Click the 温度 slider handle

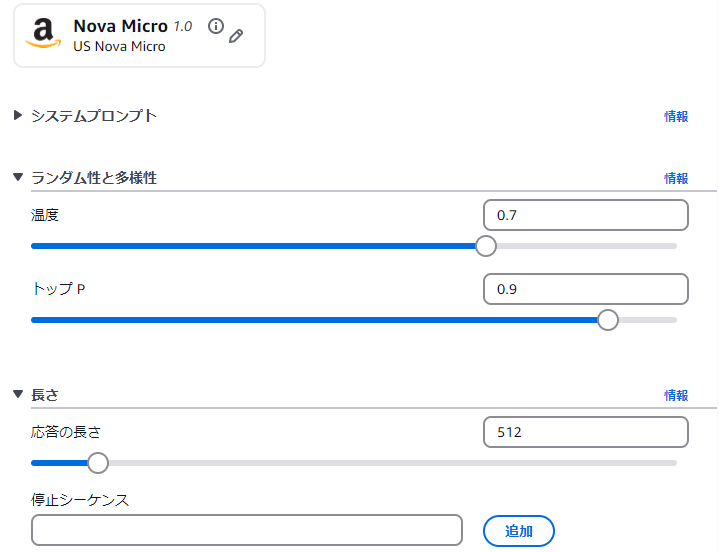click(486, 246)
